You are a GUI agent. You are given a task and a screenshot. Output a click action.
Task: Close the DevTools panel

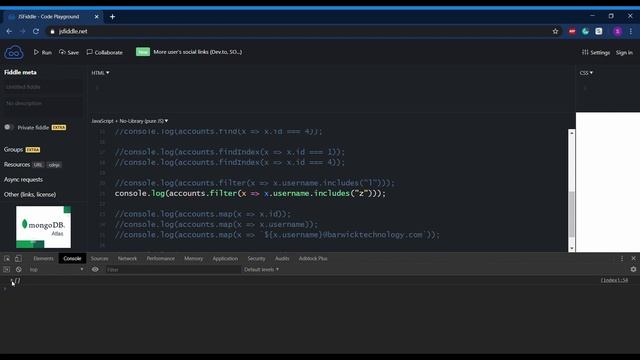tap(633, 258)
